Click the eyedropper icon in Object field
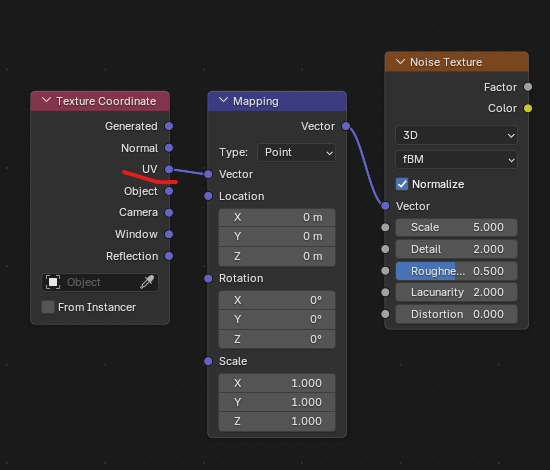This screenshot has width=550, height=470. (147, 282)
